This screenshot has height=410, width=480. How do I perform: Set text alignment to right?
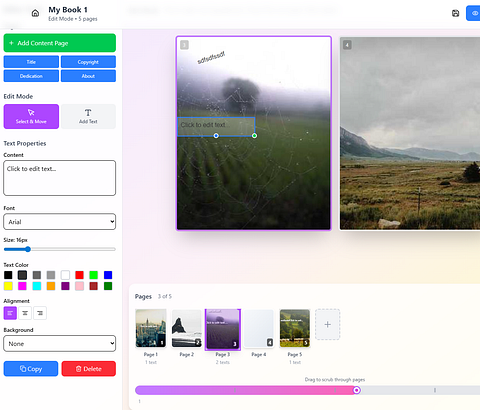(x=40, y=313)
